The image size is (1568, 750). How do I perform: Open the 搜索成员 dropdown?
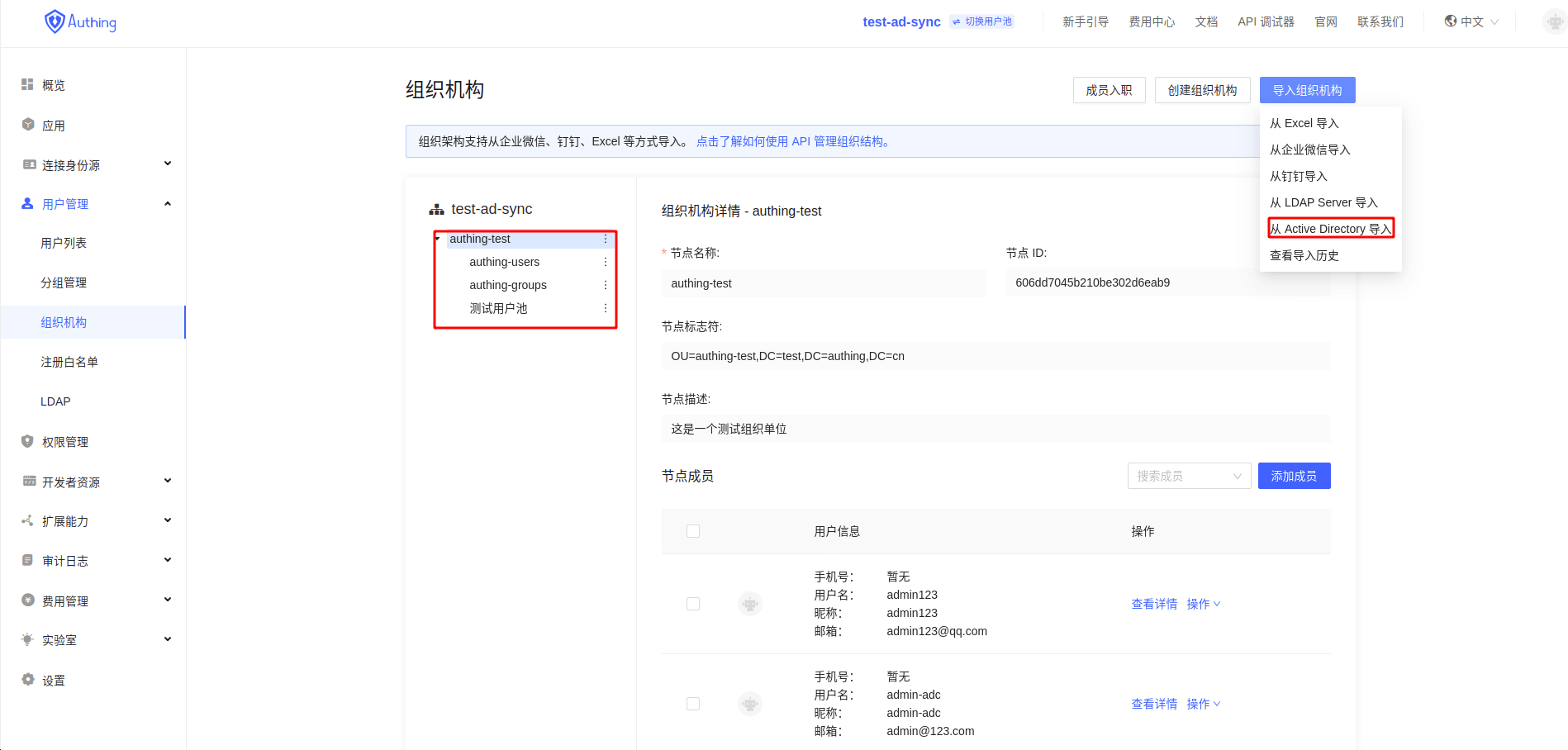(1188, 476)
